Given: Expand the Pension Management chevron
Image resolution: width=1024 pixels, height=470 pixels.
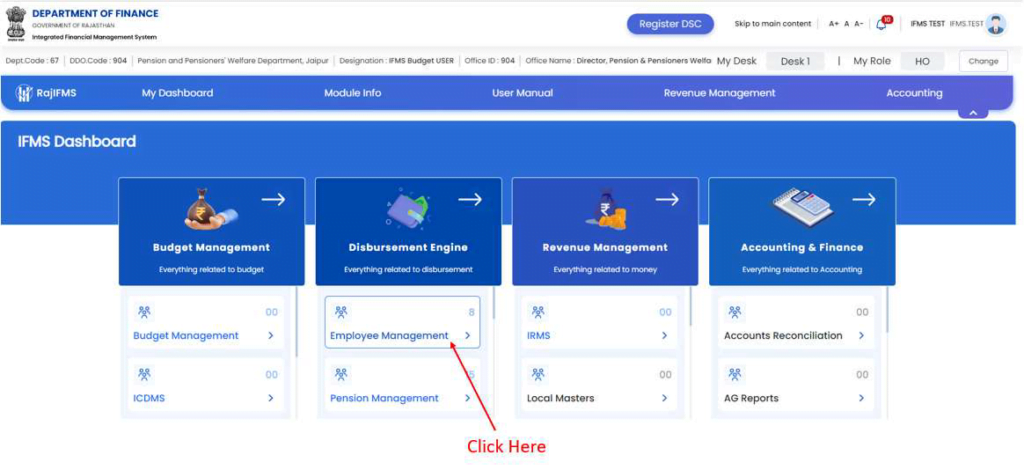Looking at the screenshot, I should click(x=468, y=398).
